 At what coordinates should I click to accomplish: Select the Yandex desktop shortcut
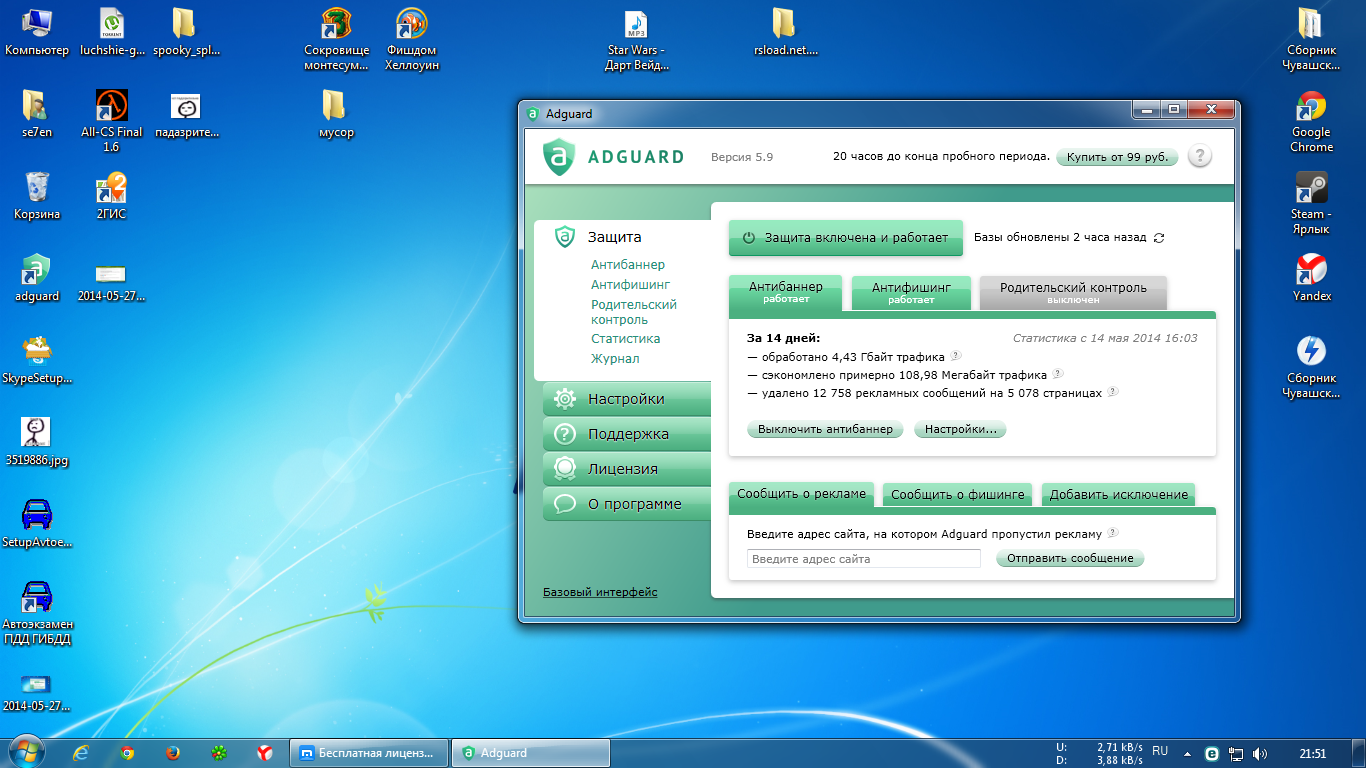(x=1311, y=278)
